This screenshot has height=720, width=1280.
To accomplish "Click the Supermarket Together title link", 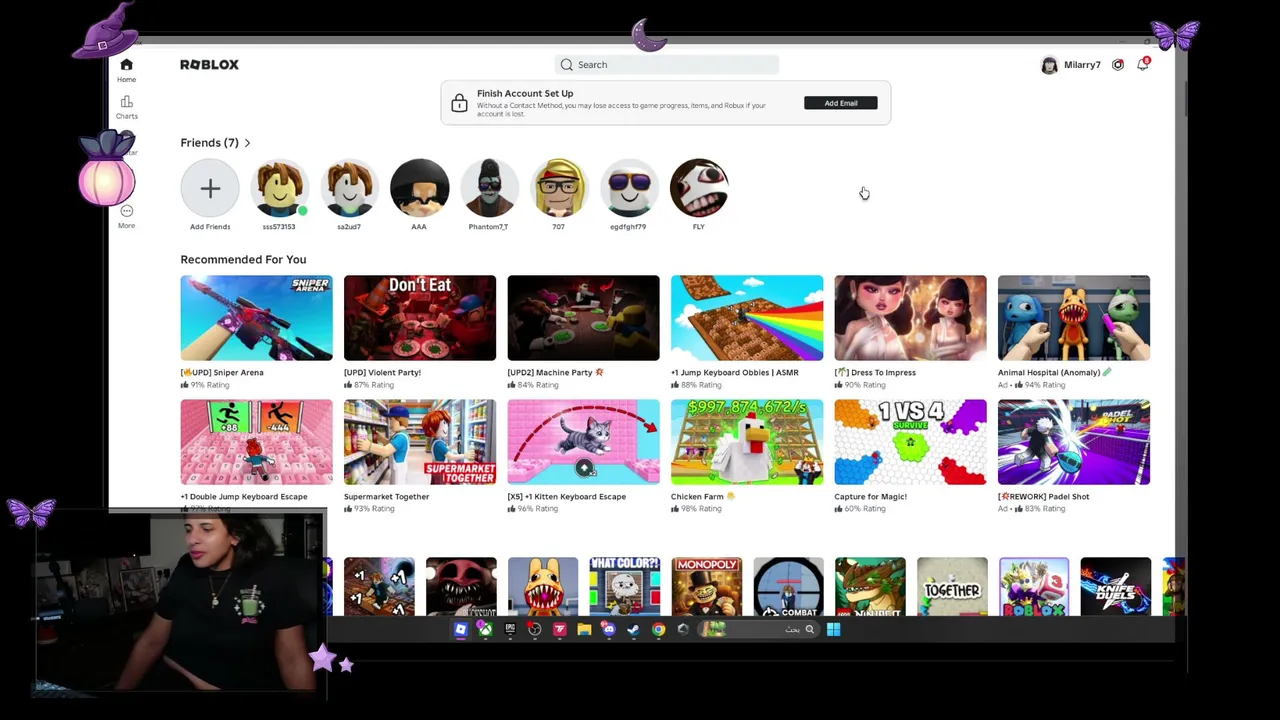I will click(386, 497).
